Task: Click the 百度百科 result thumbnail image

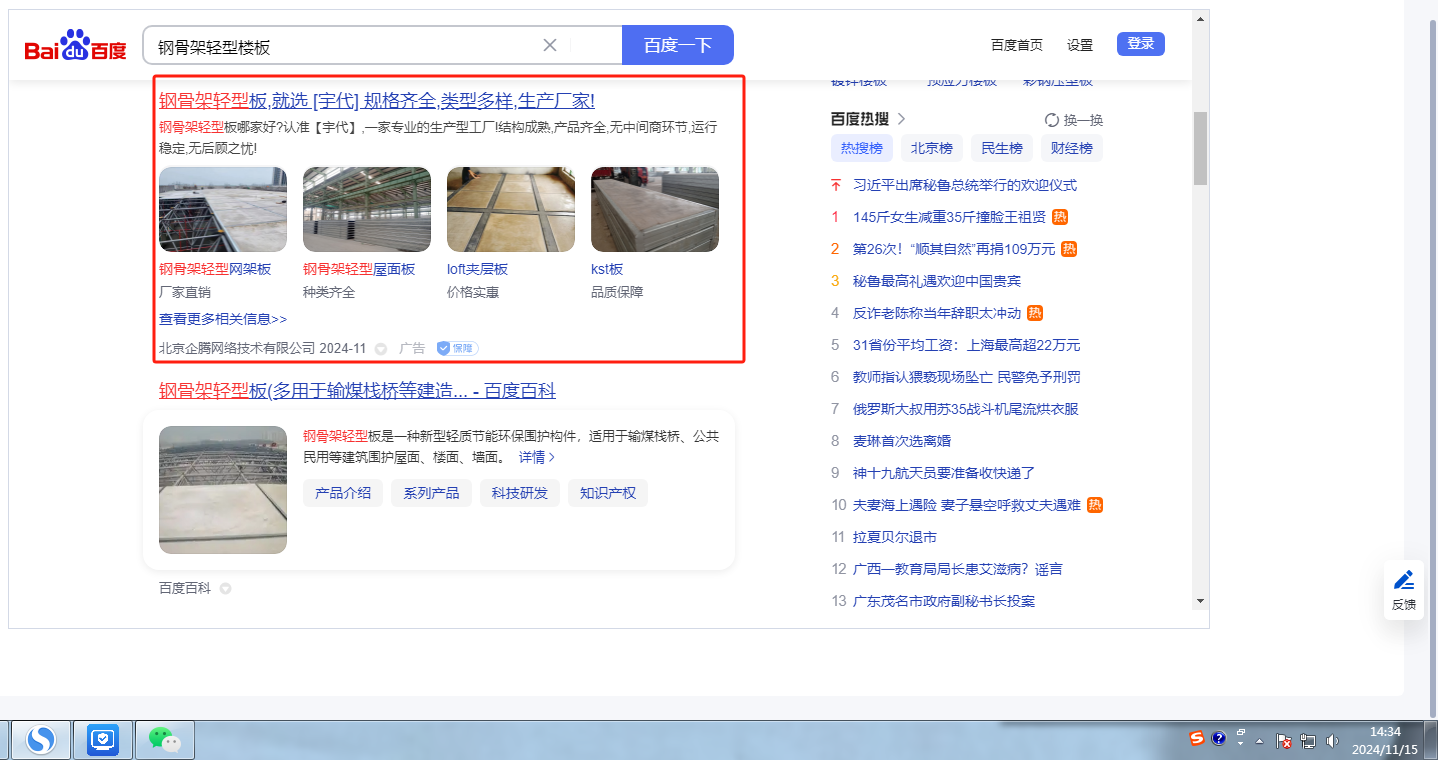Action: pos(223,490)
